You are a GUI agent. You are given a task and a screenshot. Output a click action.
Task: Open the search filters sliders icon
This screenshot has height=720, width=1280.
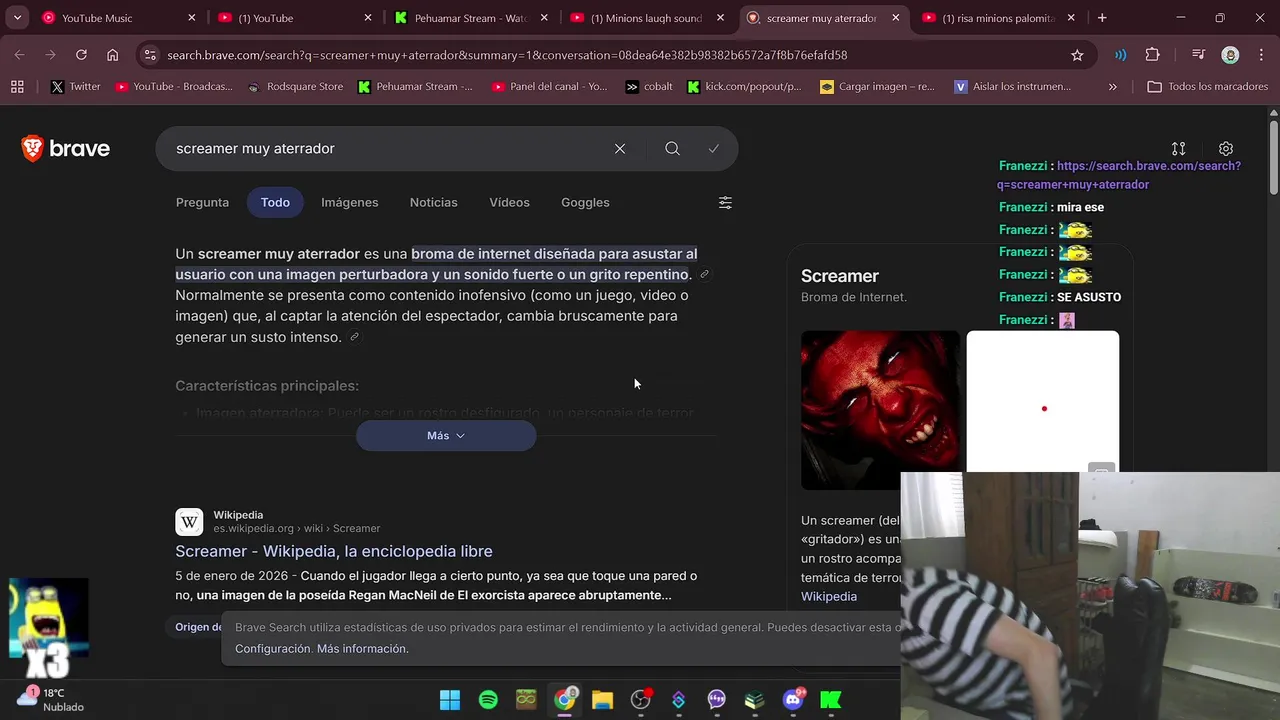pos(725,202)
